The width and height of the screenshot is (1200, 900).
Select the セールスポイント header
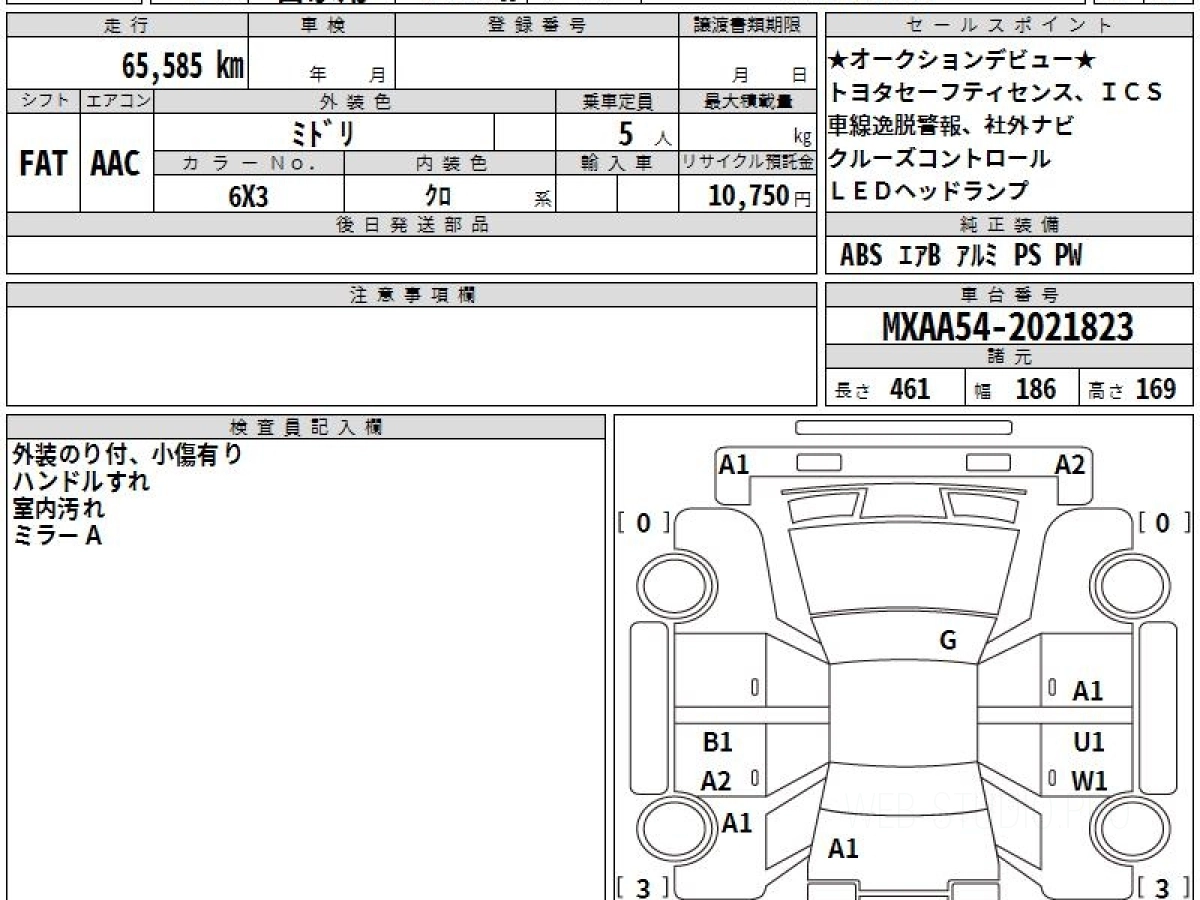pos(1010,26)
